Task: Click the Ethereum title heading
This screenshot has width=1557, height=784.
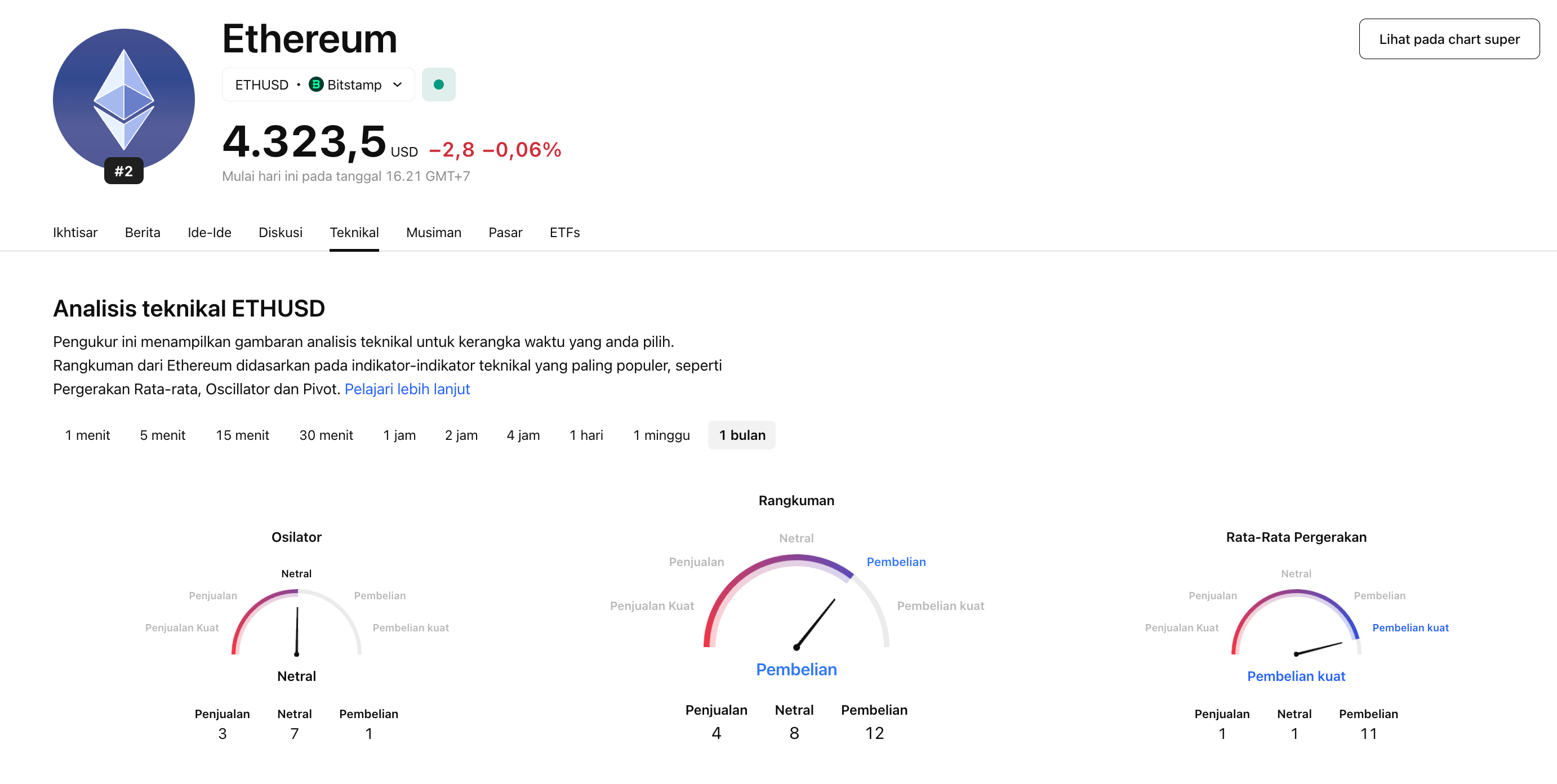Action: pyautogui.click(x=309, y=39)
